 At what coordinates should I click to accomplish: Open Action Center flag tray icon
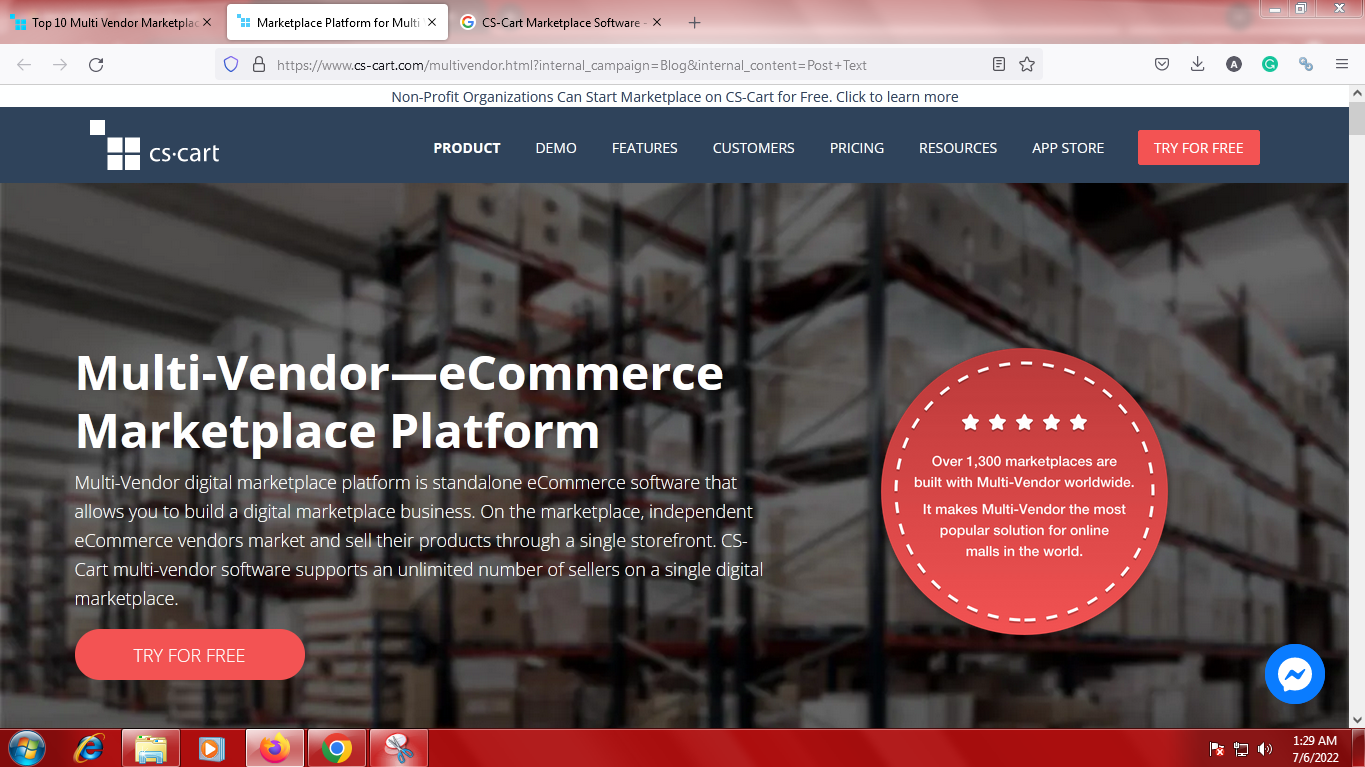[x=1217, y=749]
